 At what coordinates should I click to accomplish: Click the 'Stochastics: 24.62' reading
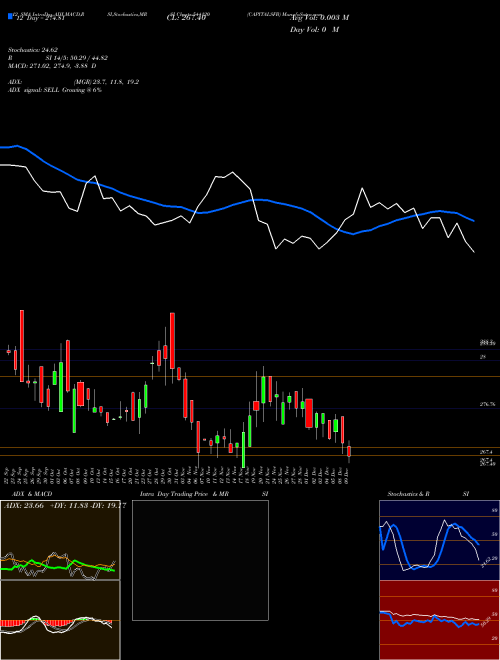(x=32, y=50)
